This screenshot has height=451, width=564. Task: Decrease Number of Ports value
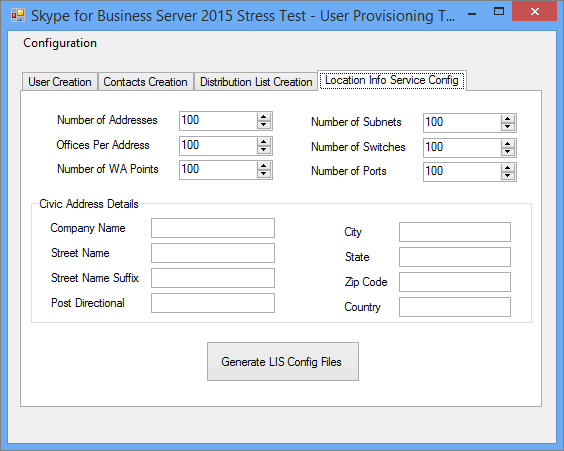pyautogui.click(x=508, y=176)
